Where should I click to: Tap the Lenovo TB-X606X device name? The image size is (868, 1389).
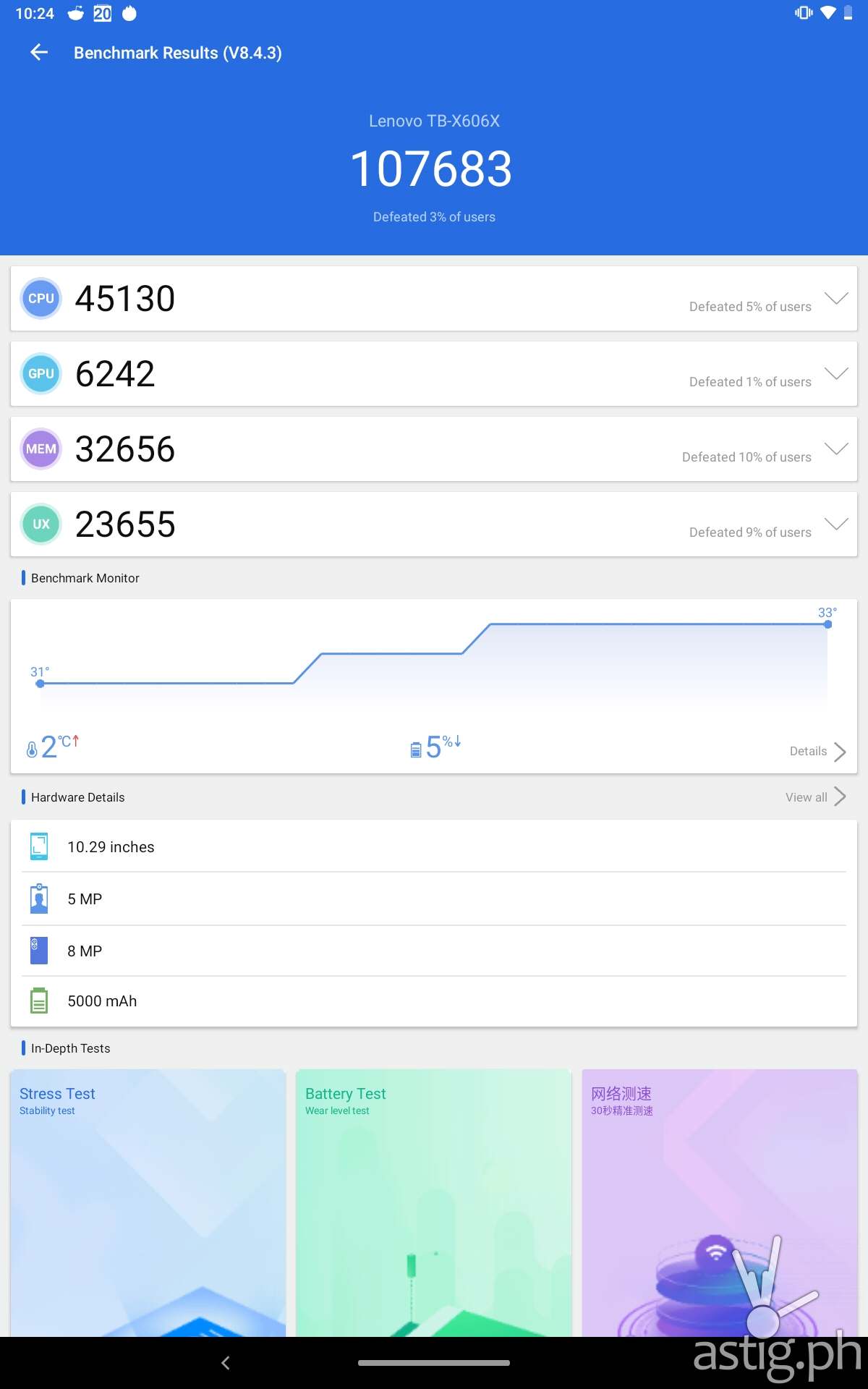click(x=434, y=121)
